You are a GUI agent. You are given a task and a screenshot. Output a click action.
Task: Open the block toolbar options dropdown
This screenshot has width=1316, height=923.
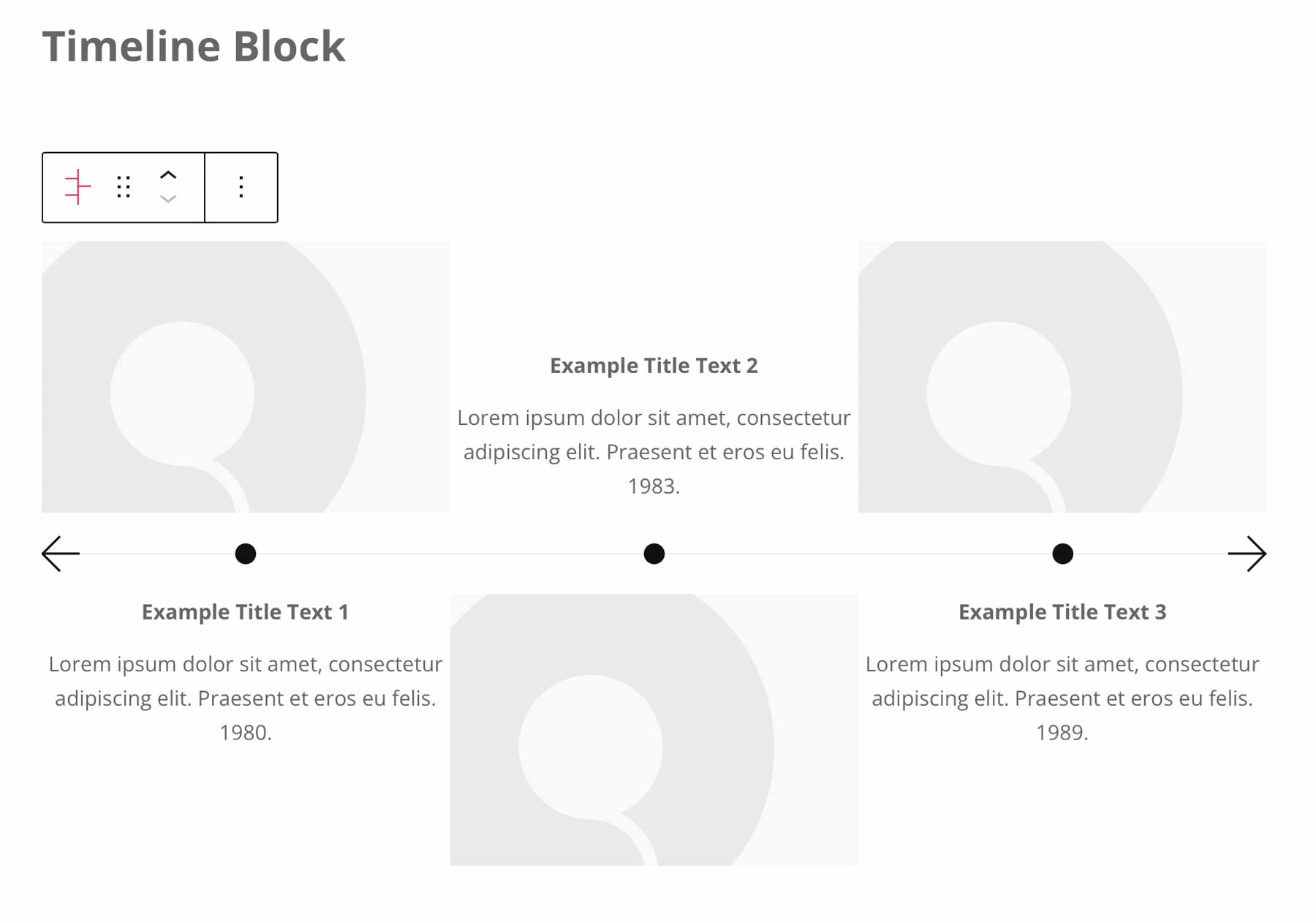tap(241, 187)
